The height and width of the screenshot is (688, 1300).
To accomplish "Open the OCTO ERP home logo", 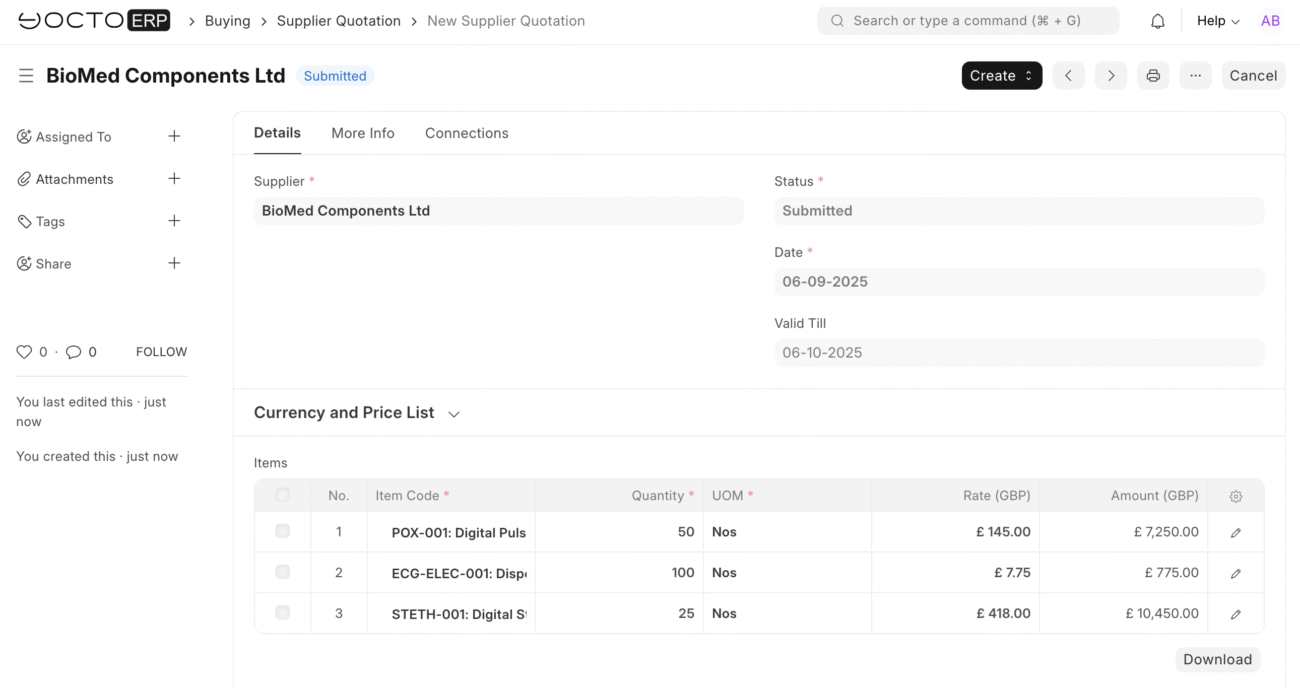I will pyautogui.click(x=95, y=20).
